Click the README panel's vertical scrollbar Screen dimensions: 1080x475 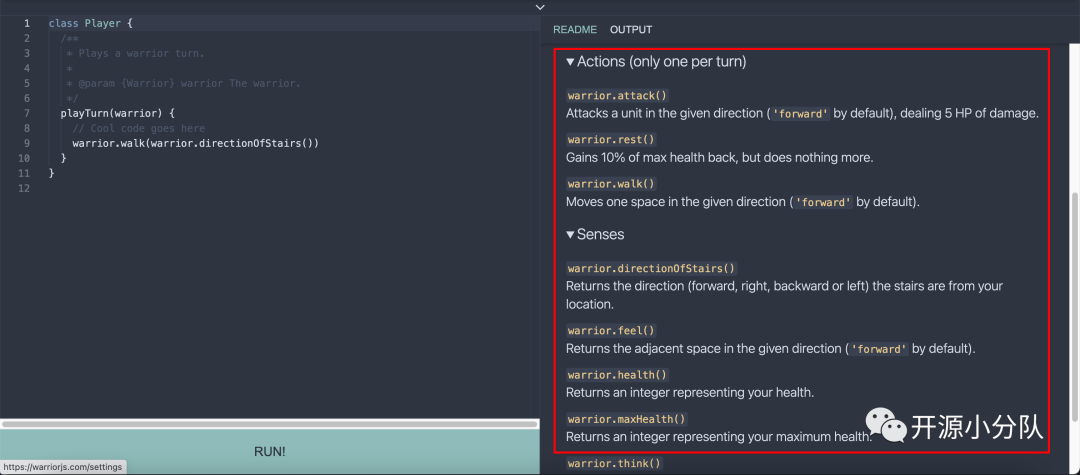tap(1073, 300)
